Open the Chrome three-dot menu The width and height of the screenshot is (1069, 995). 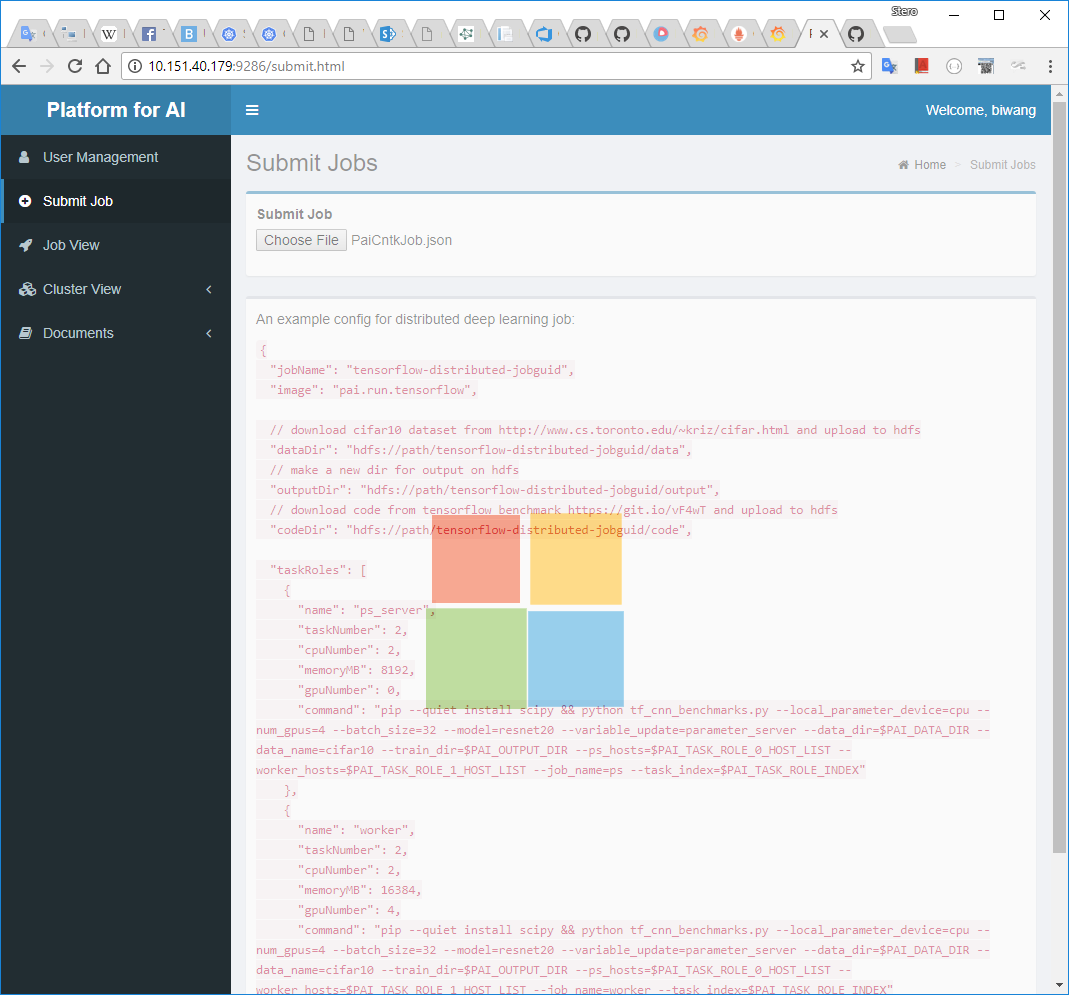(1048, 66)
